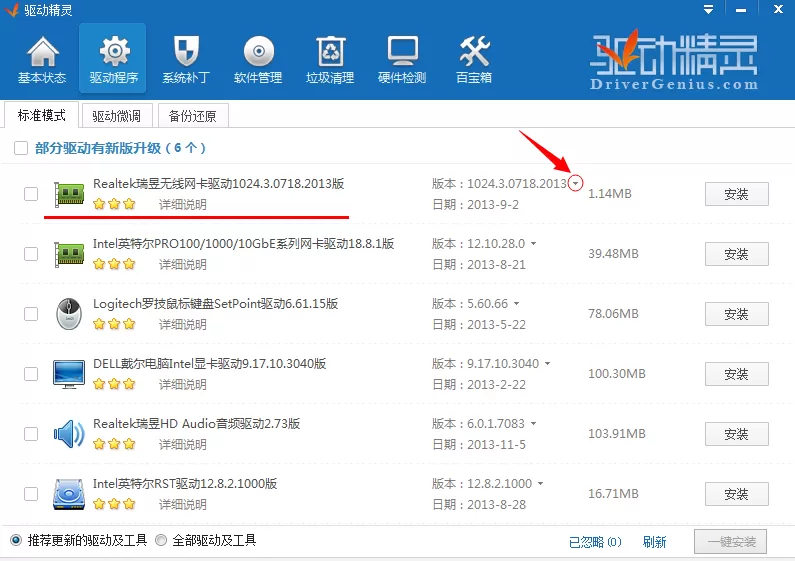The height and width of the screenshot is (561, 795).
Task: Open the 垃圾清理 recycle bin icon
Action: [331, 51]
